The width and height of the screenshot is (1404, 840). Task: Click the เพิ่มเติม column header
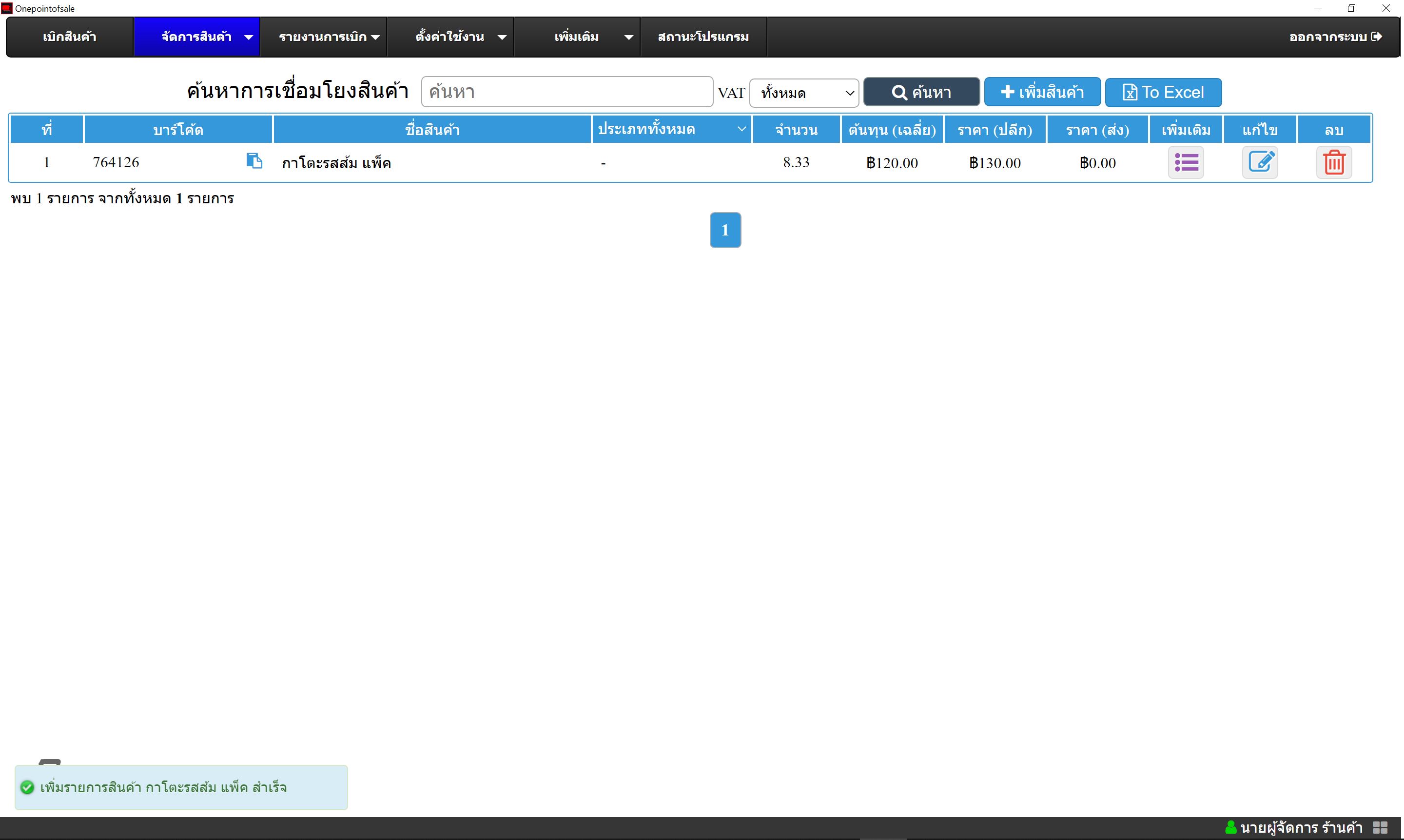coord(1186,130)
